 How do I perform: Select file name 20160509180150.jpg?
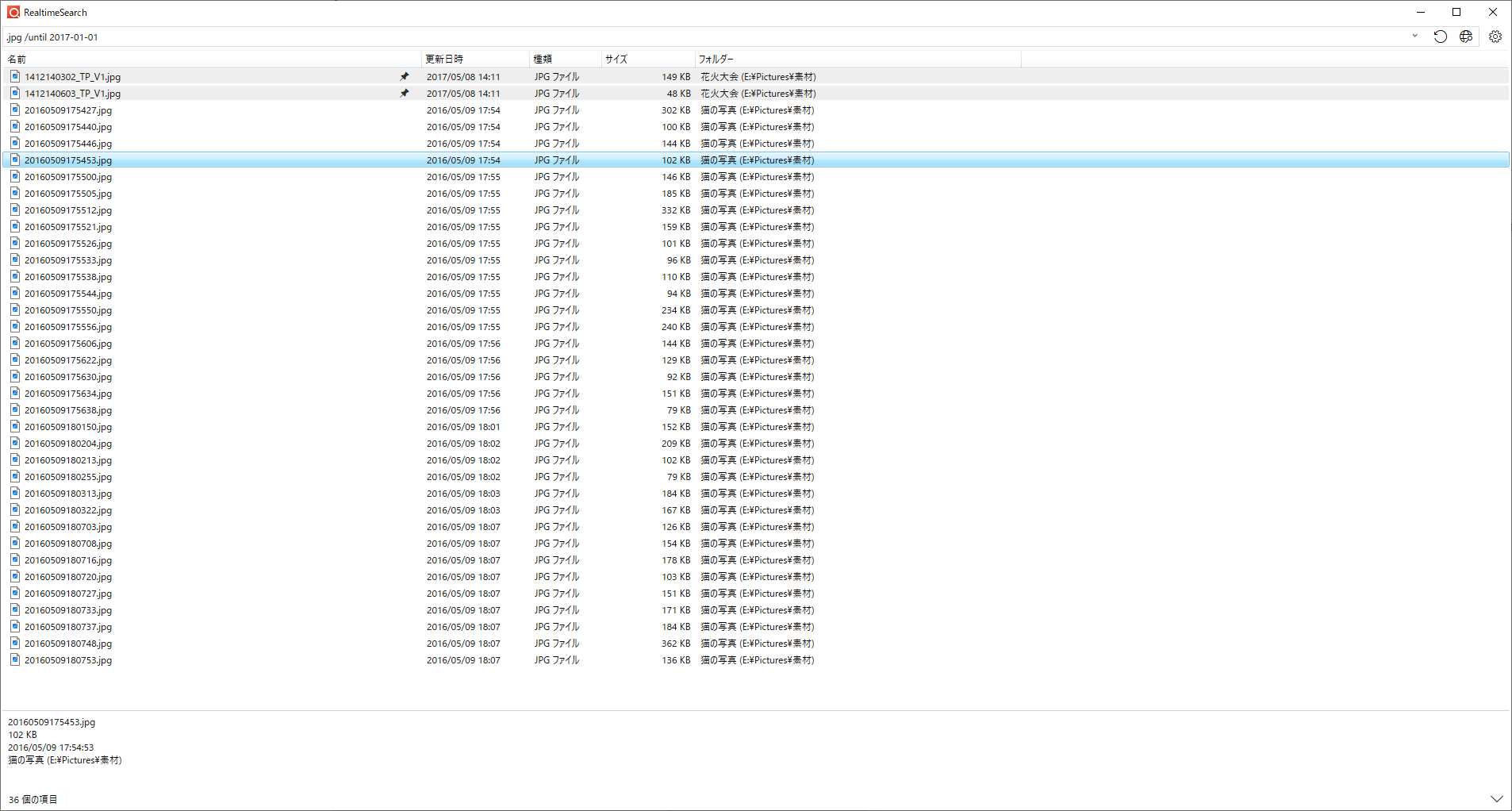click(x=68, y=427)
